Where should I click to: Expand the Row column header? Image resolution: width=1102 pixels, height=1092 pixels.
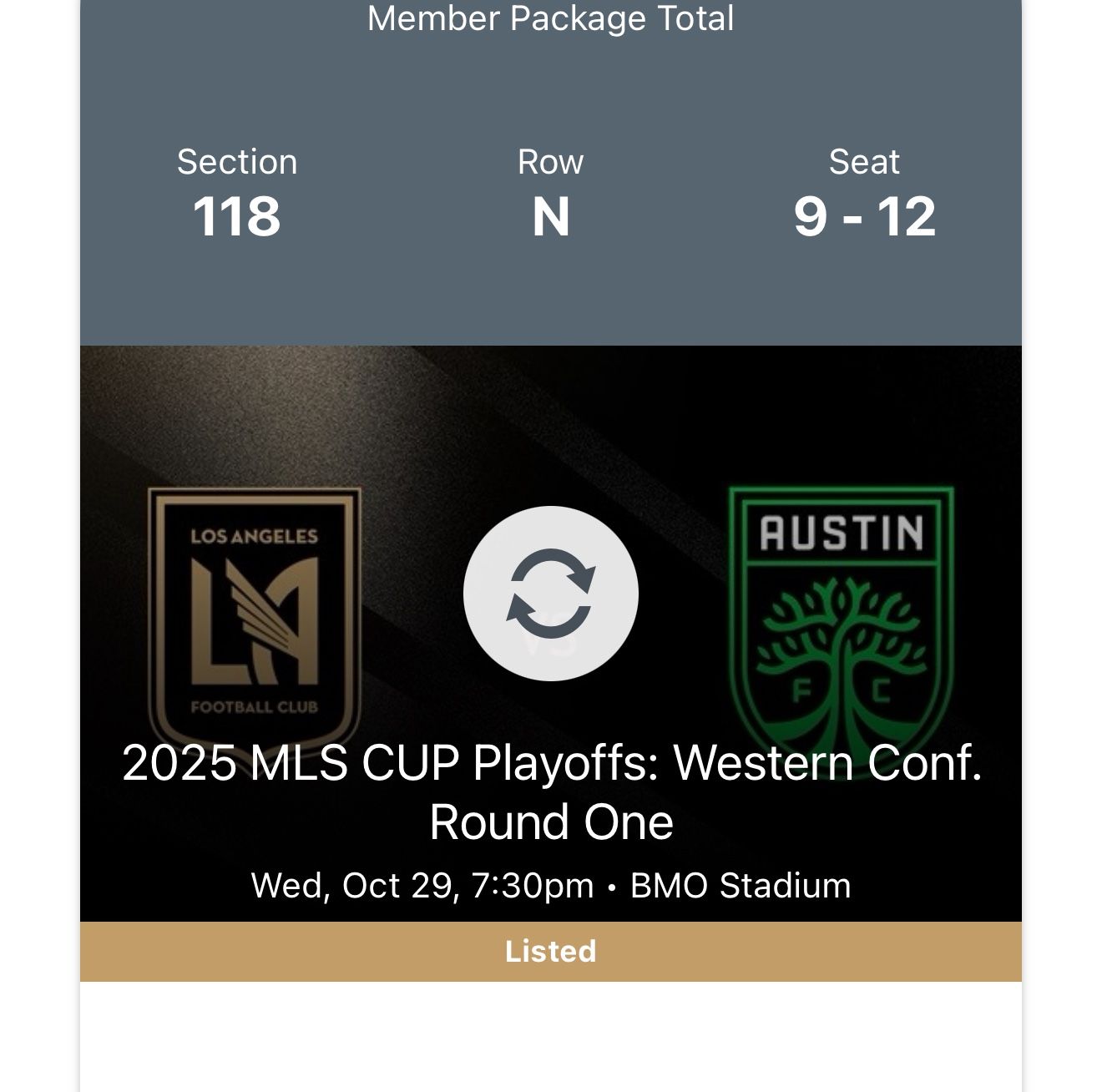552,164
